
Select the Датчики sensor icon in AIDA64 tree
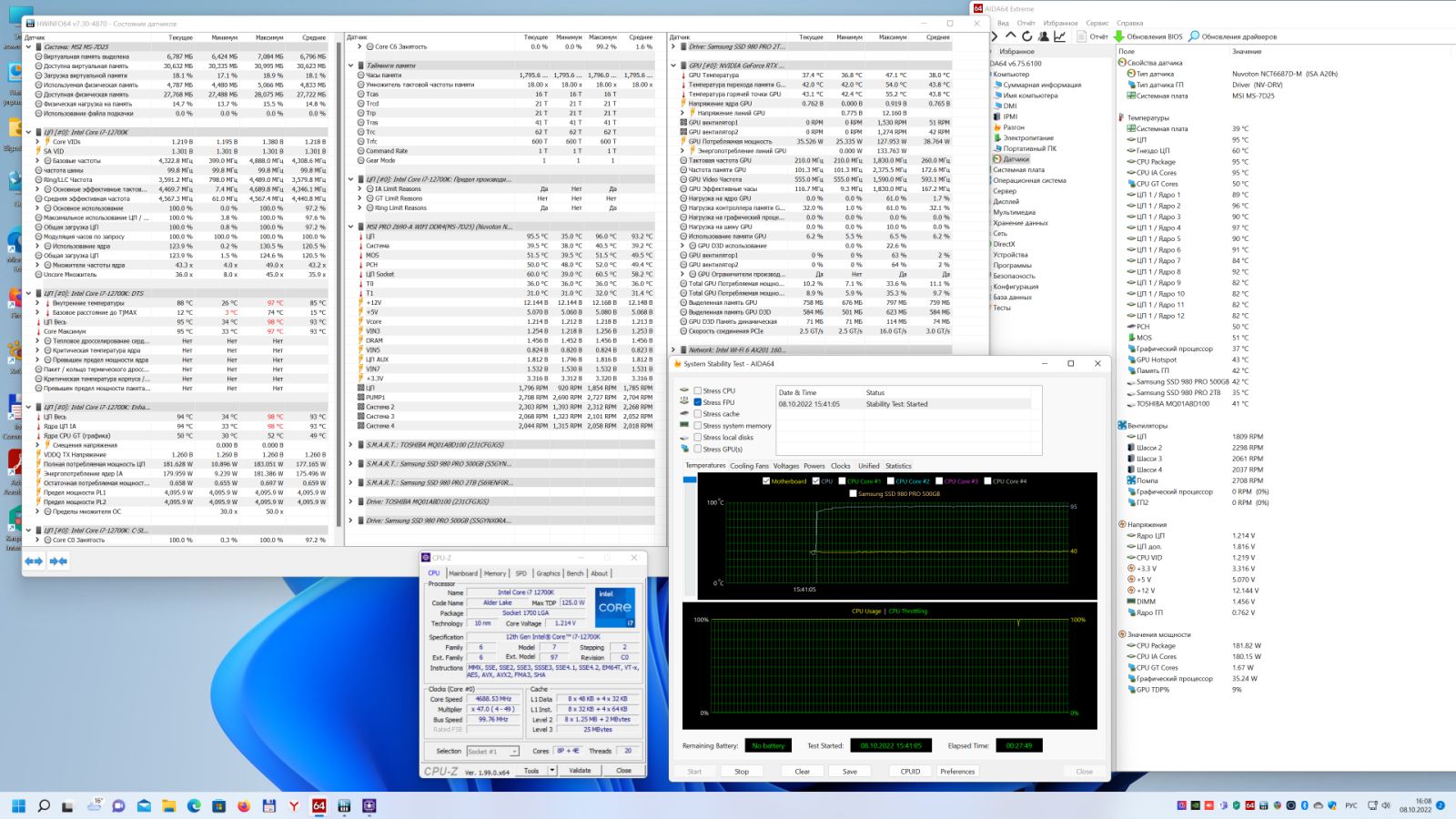pos(997,159)
